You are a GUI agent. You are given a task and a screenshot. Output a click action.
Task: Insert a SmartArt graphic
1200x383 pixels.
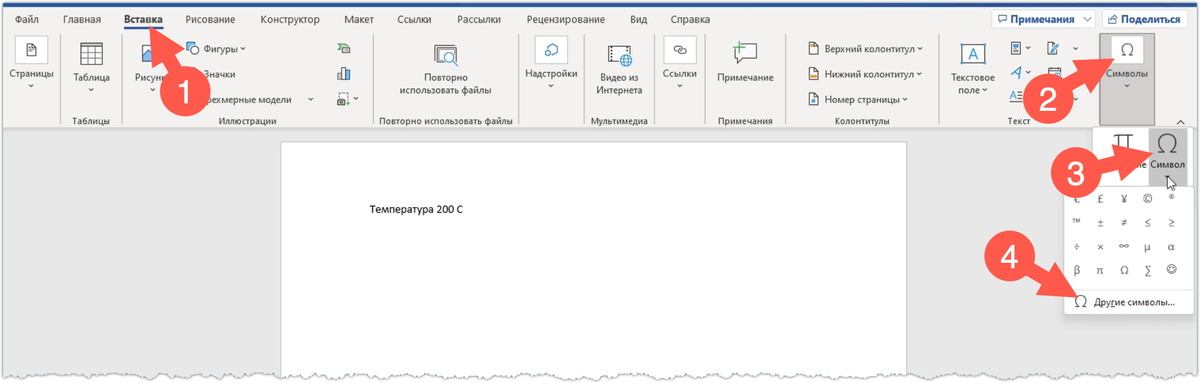pyautogui.click(x=344, y=48)
